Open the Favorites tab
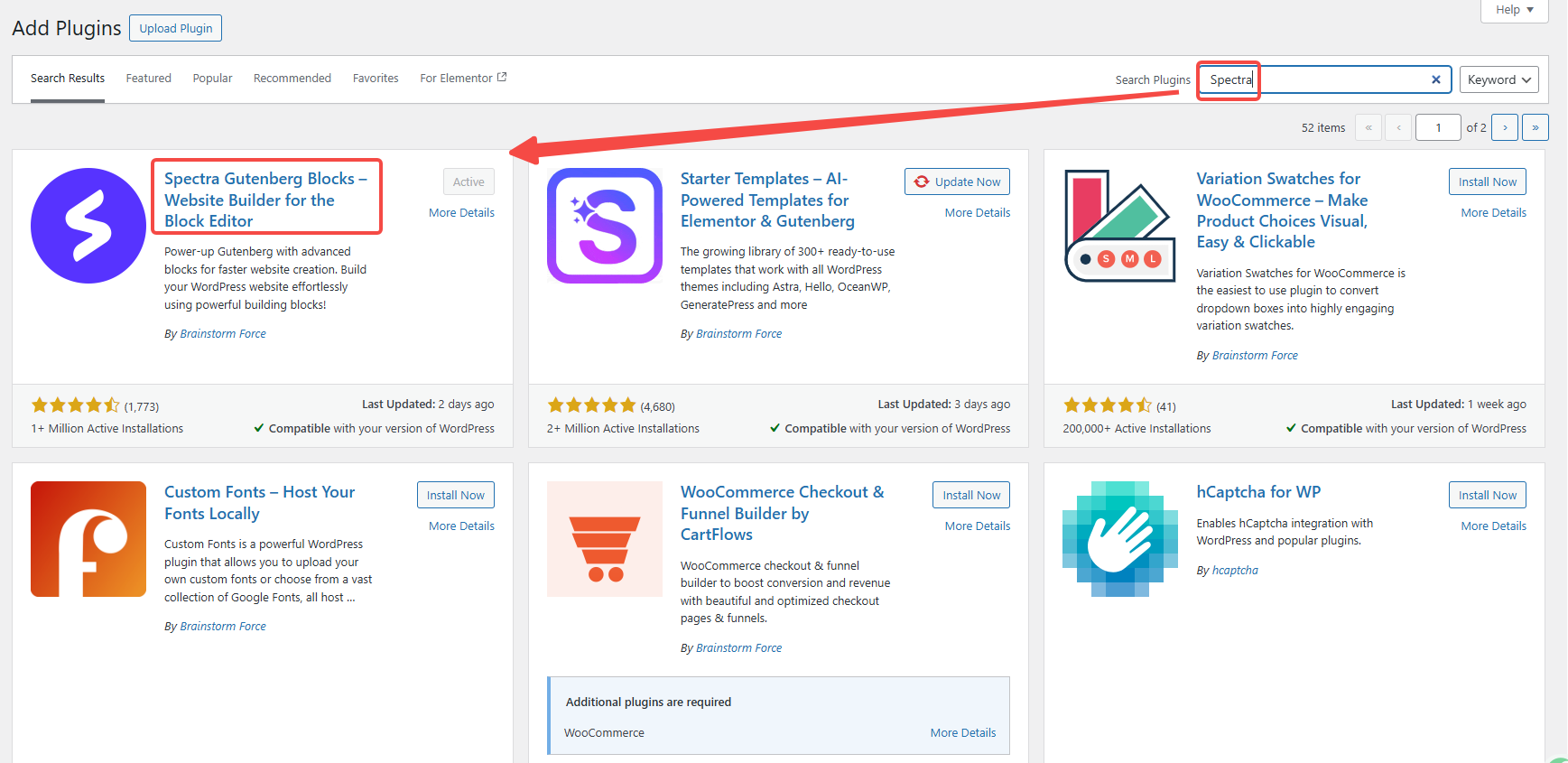Screen dimensions: 1568x763 coord(376,79)
